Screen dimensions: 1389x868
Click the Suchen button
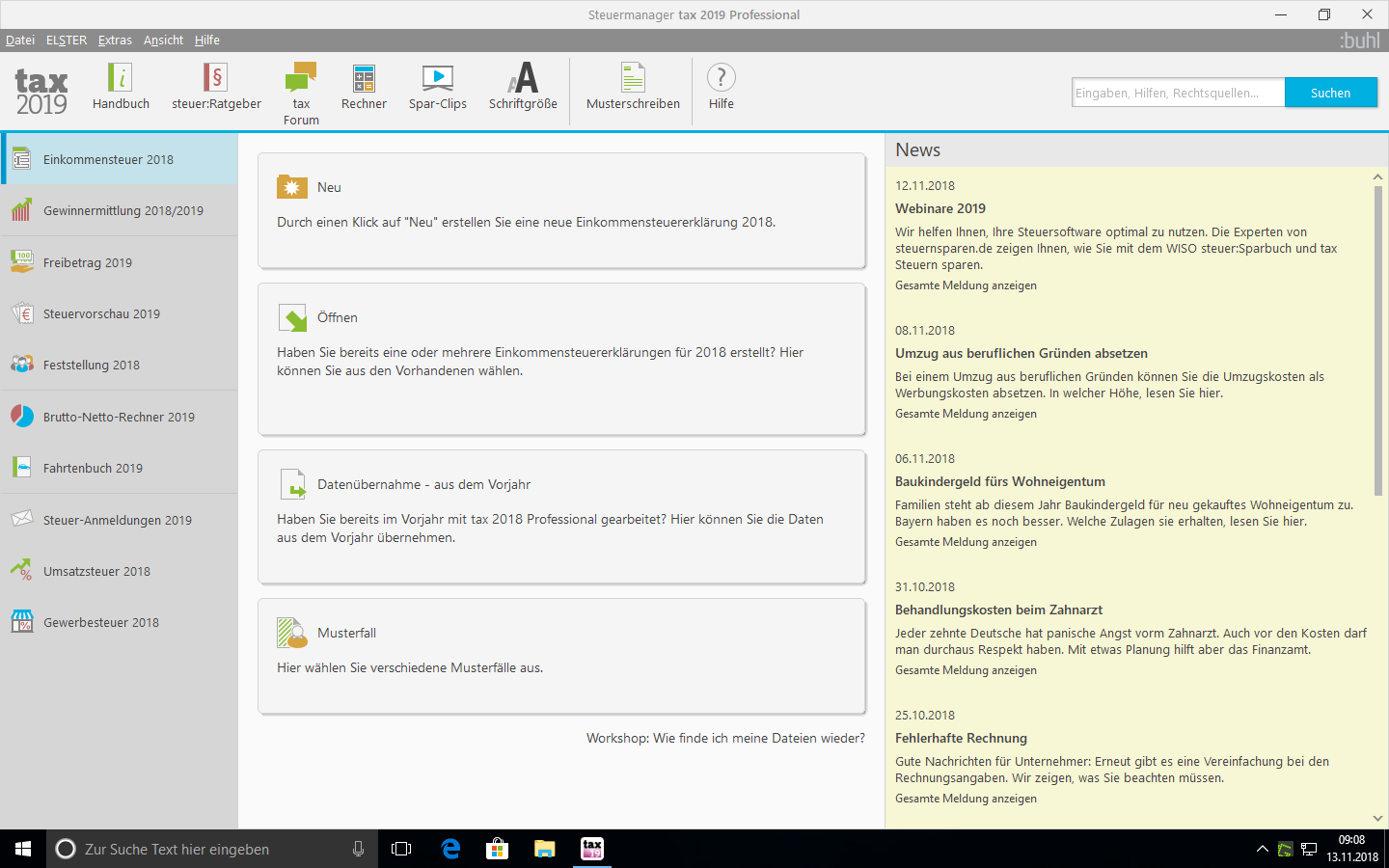(x=1330, y=93)
